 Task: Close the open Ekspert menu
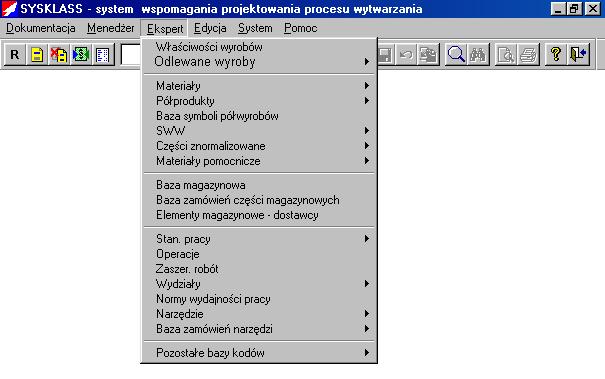click(x=165, y=29)
